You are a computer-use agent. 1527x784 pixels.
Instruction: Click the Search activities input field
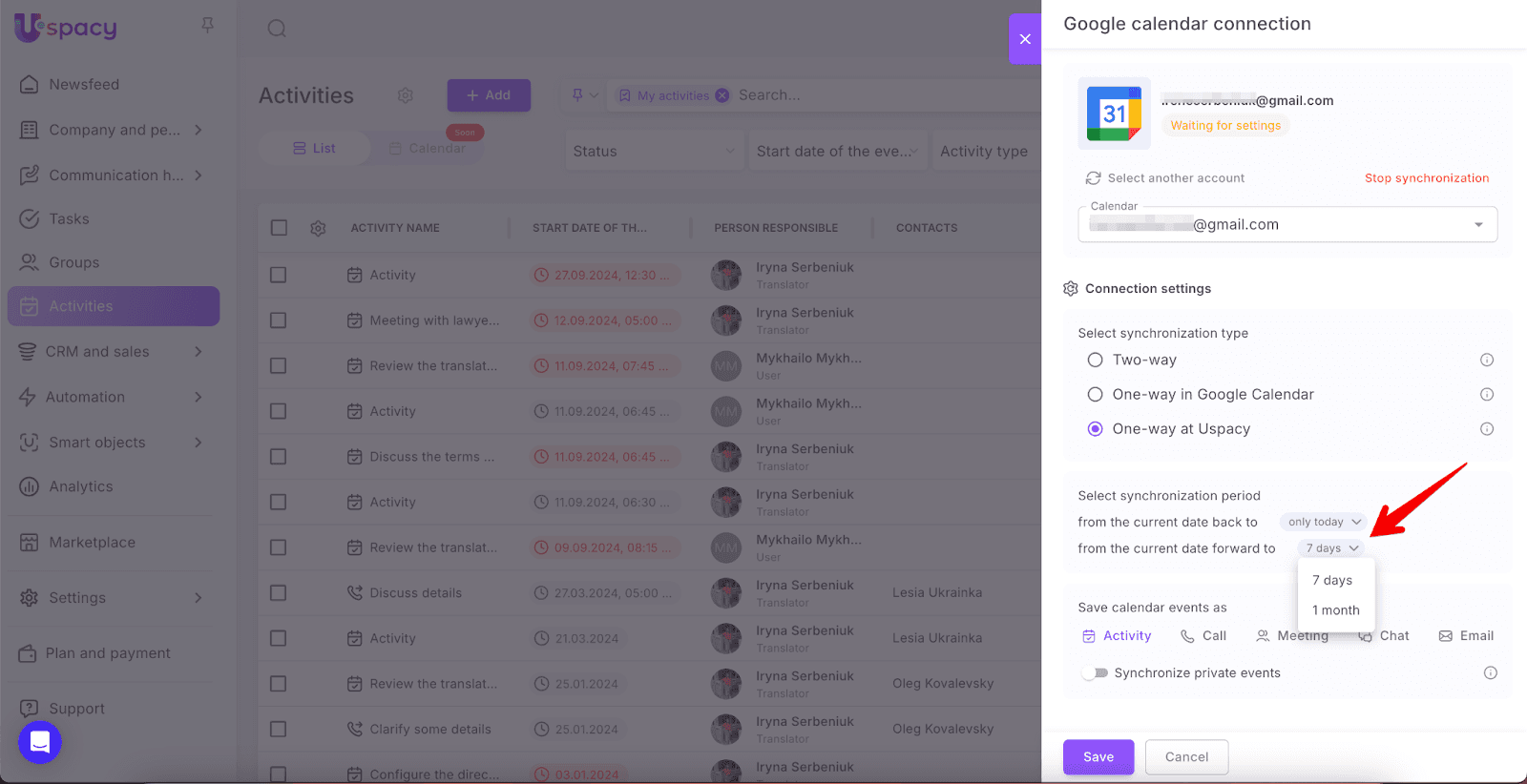pos(859,95)
